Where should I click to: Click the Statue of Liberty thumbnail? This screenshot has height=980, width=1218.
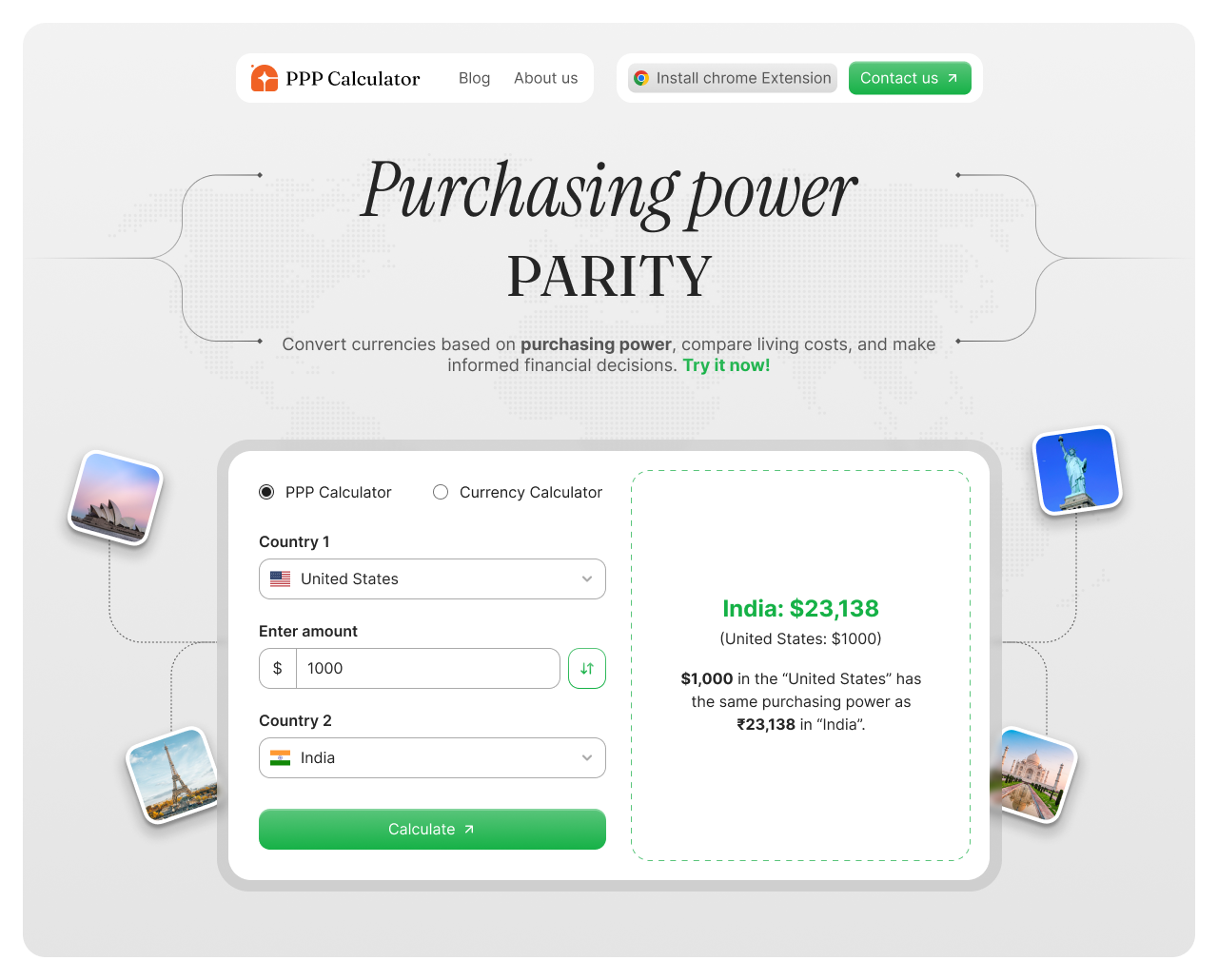click(1078, 470)
